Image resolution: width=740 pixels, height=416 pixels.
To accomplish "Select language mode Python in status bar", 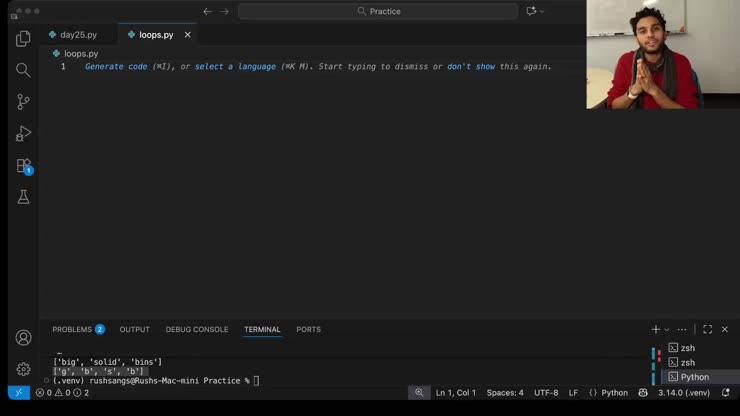I will 614,393.
